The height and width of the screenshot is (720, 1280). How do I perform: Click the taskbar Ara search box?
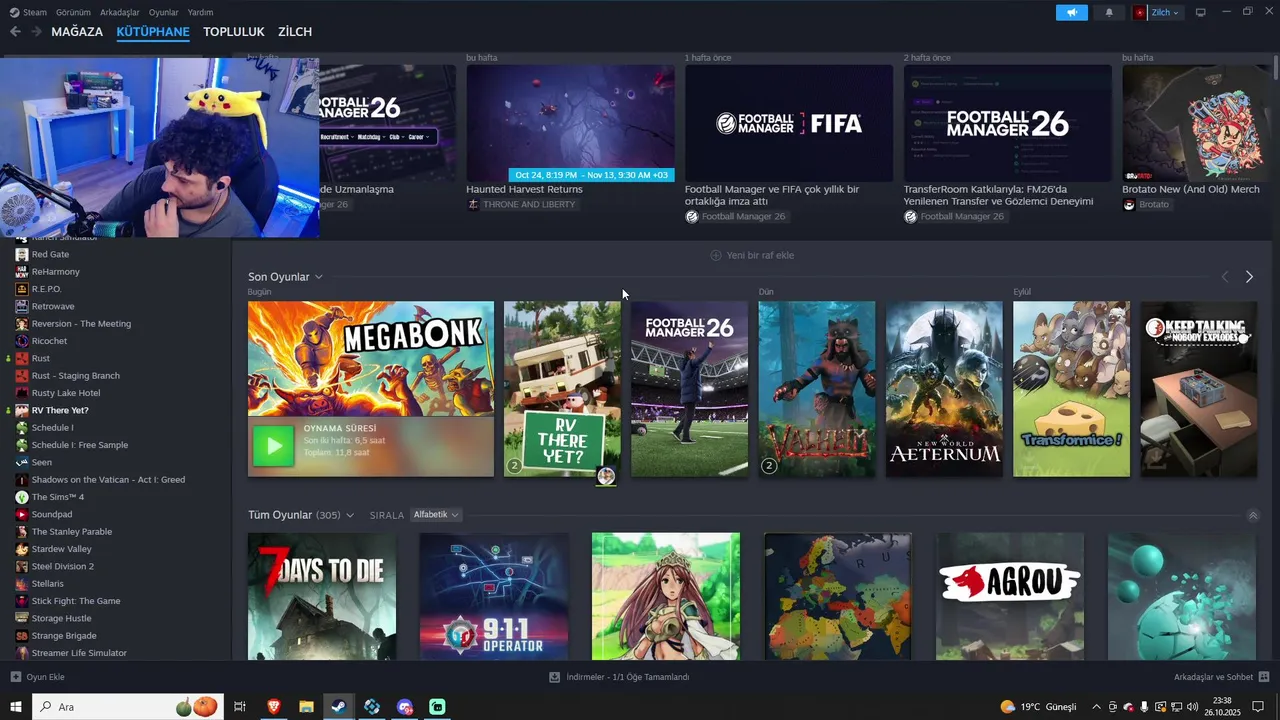(x=129, y=707)
